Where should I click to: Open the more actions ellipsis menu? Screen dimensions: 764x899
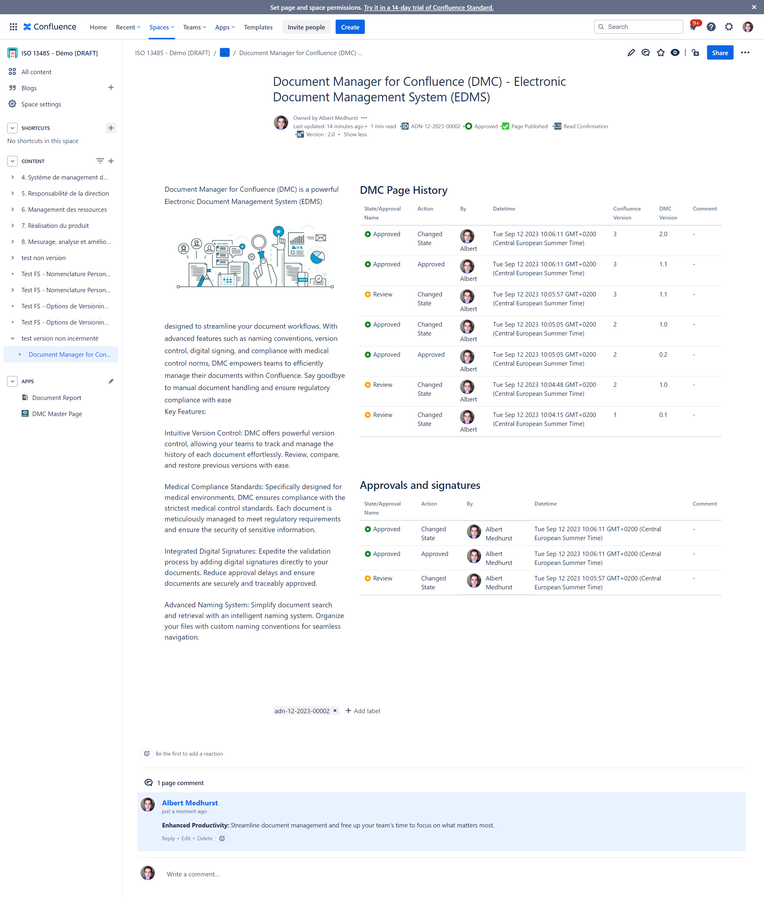(745, 53)
